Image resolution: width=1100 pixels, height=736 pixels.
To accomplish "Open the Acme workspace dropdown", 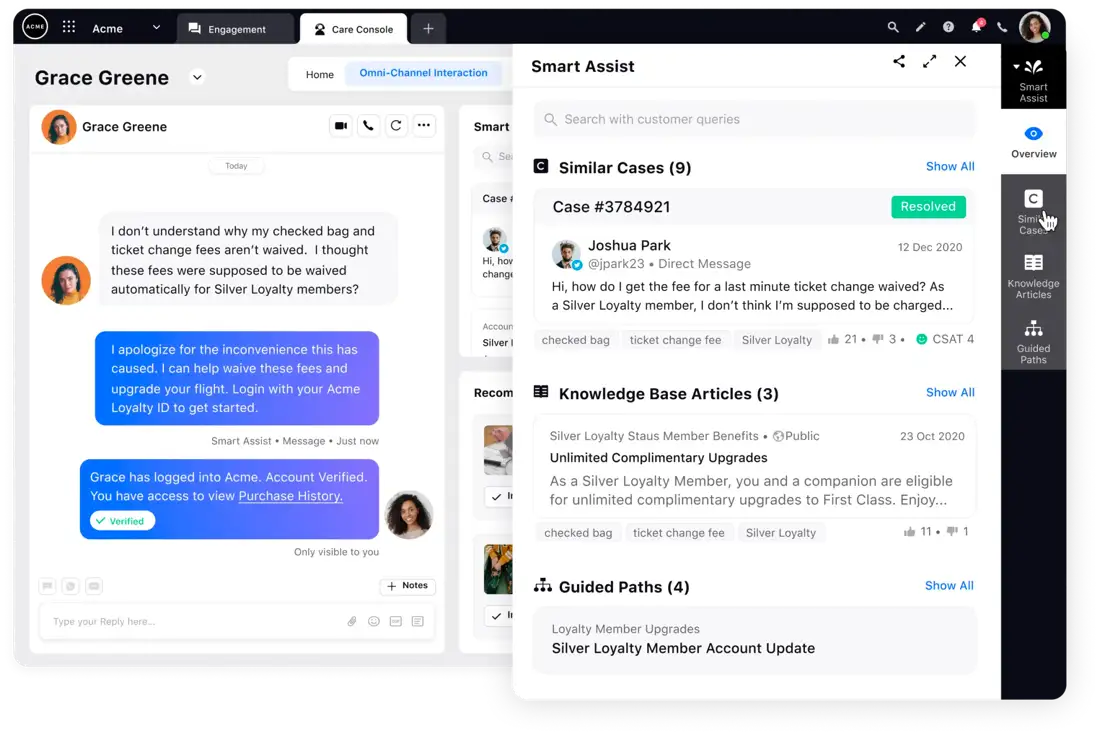I will point(155,28).
